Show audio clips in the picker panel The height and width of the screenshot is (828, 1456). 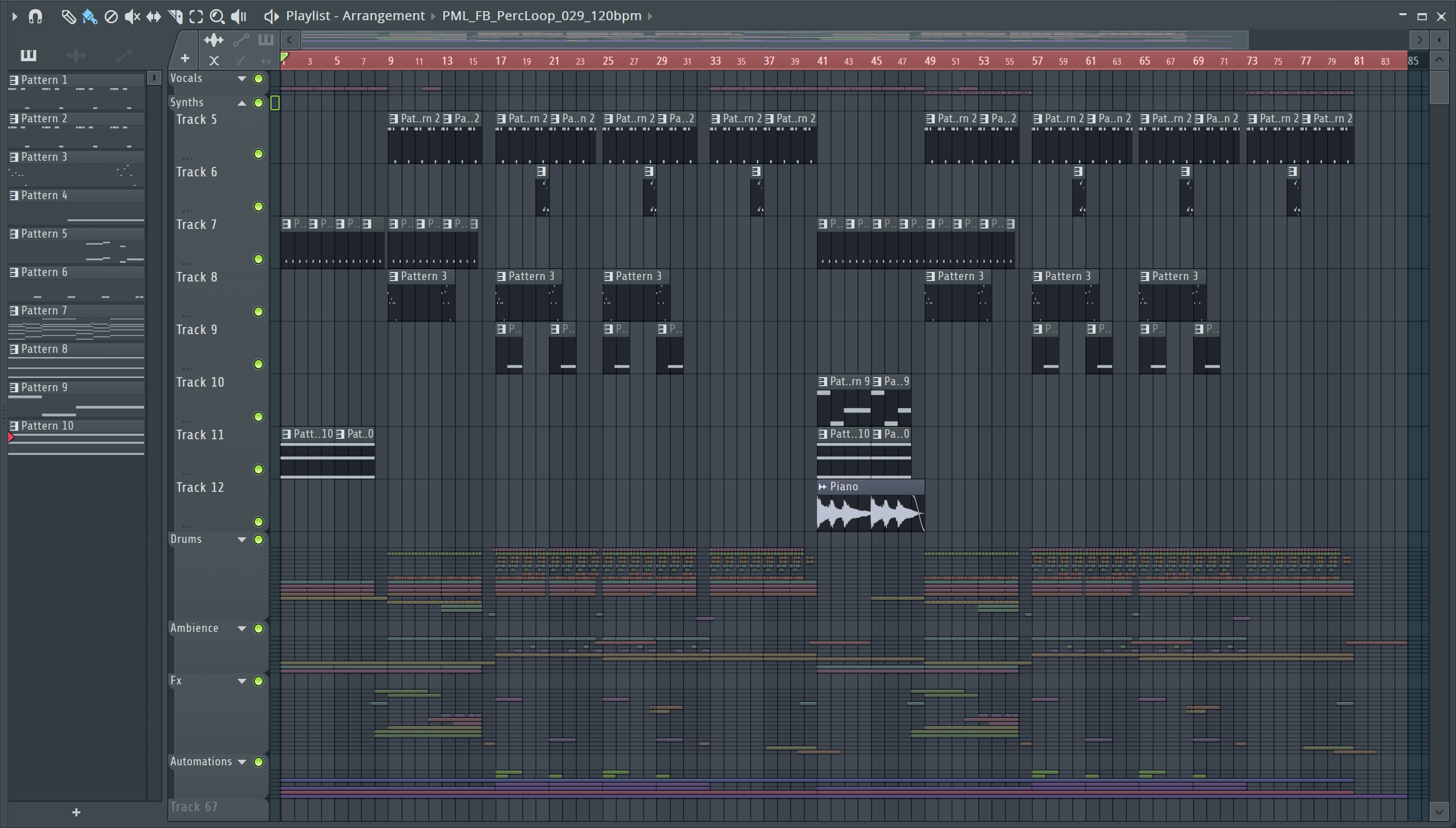point(76,55)
